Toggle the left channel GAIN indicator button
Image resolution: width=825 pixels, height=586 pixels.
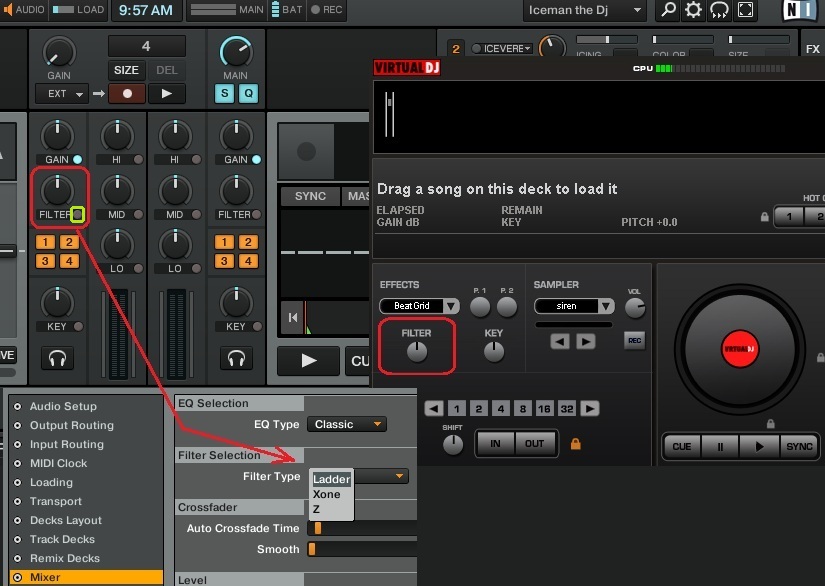point(77,159)
